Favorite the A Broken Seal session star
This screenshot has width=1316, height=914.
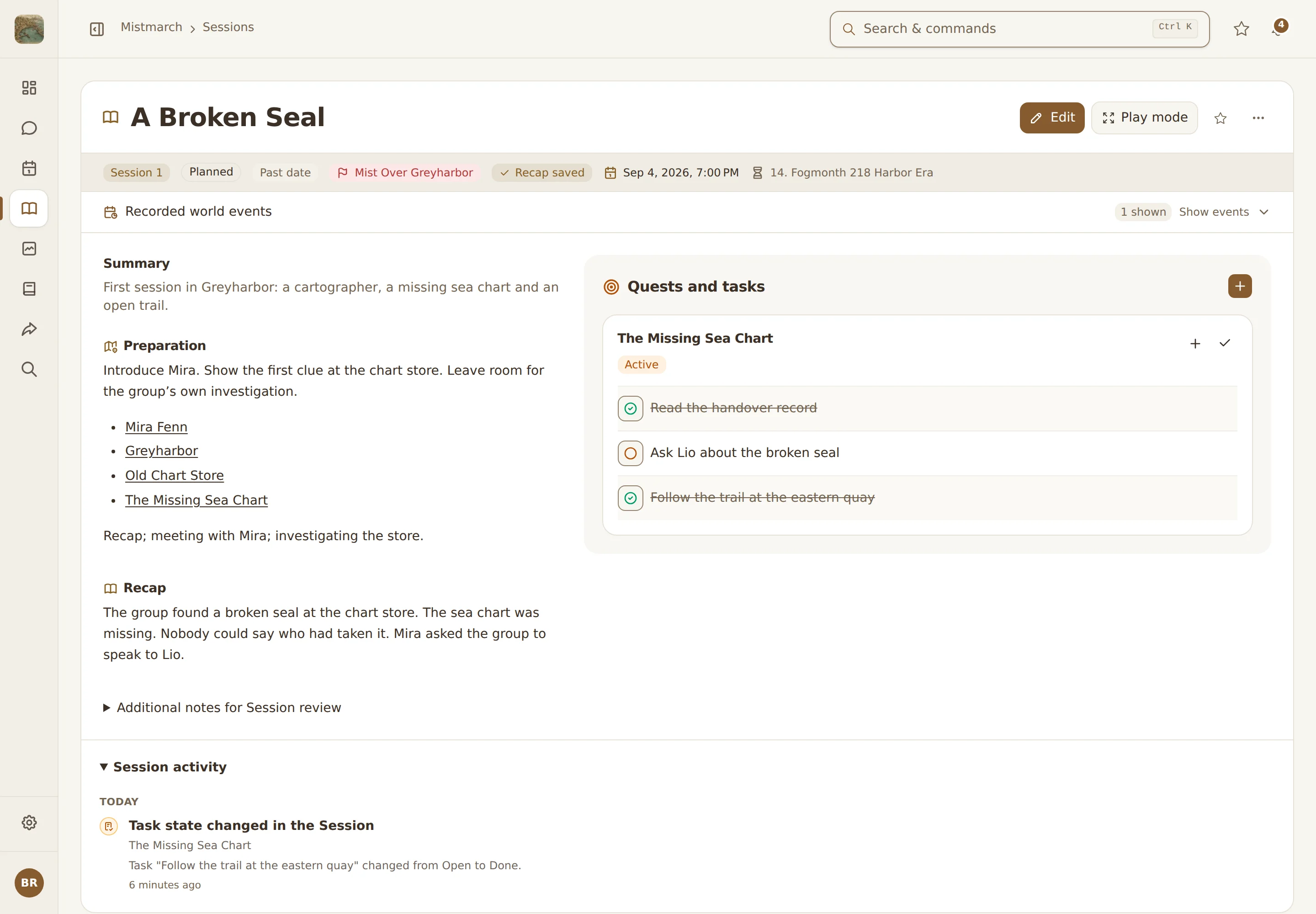click(1220, 118)
